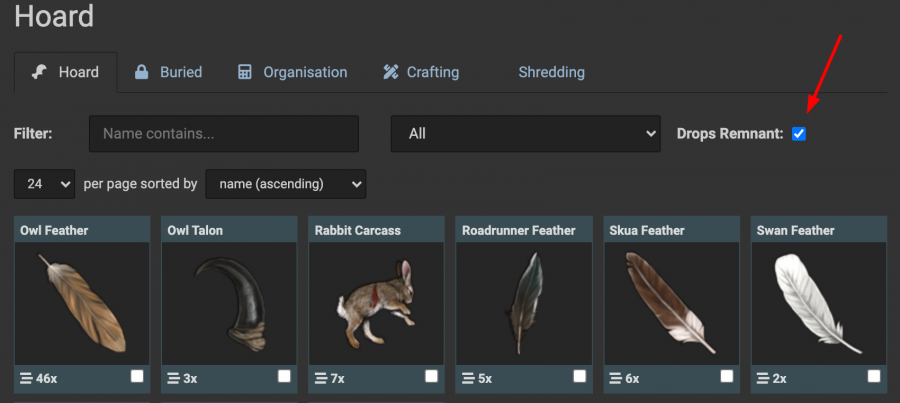Click the feather icon on Hoard tab
Screen dimensions: 900x403
click(x=40, y=72)
